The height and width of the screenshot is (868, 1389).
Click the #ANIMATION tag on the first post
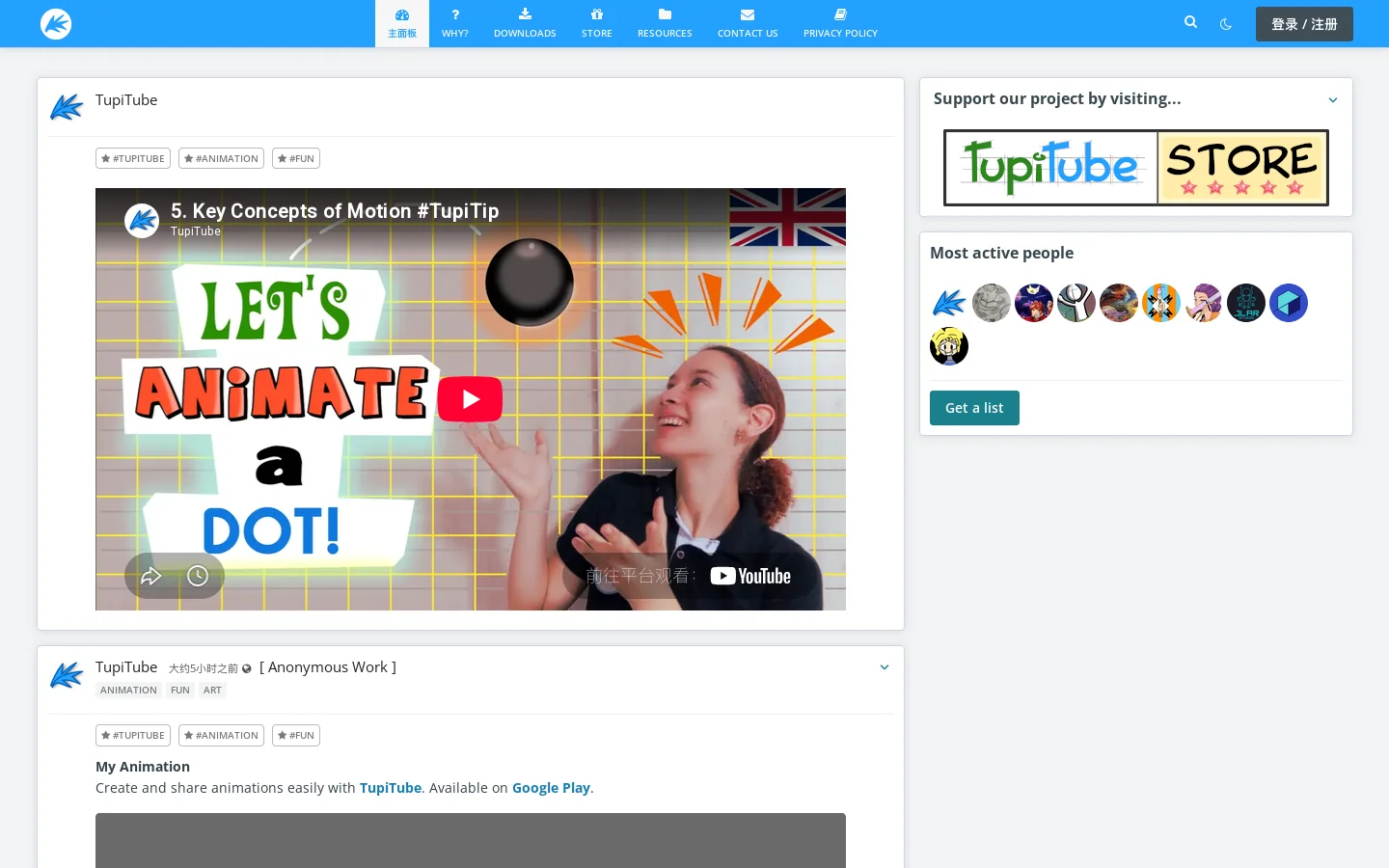pyautogui.click(x=221, y=158)
